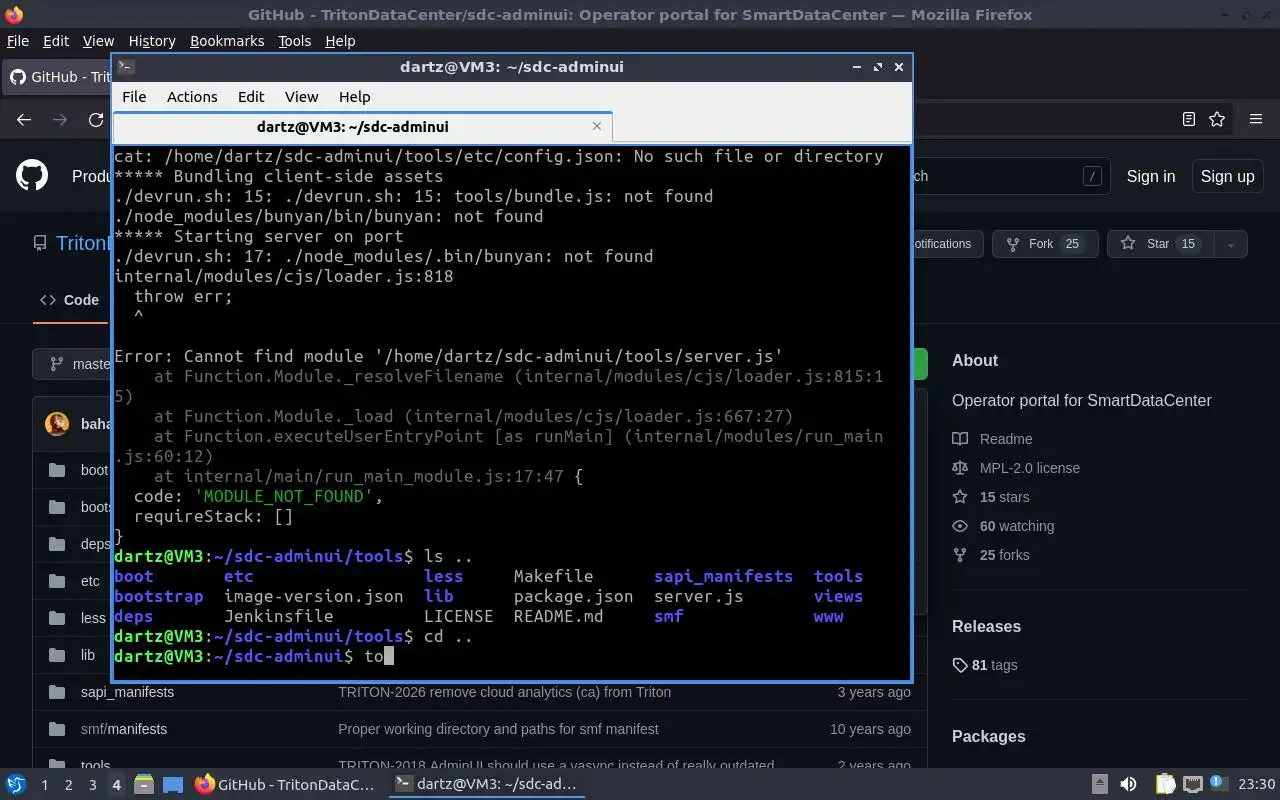This screenshot has height=800, width=1280.
Task: Click the committer avatar in the file list header
Action: click(57, 424)
